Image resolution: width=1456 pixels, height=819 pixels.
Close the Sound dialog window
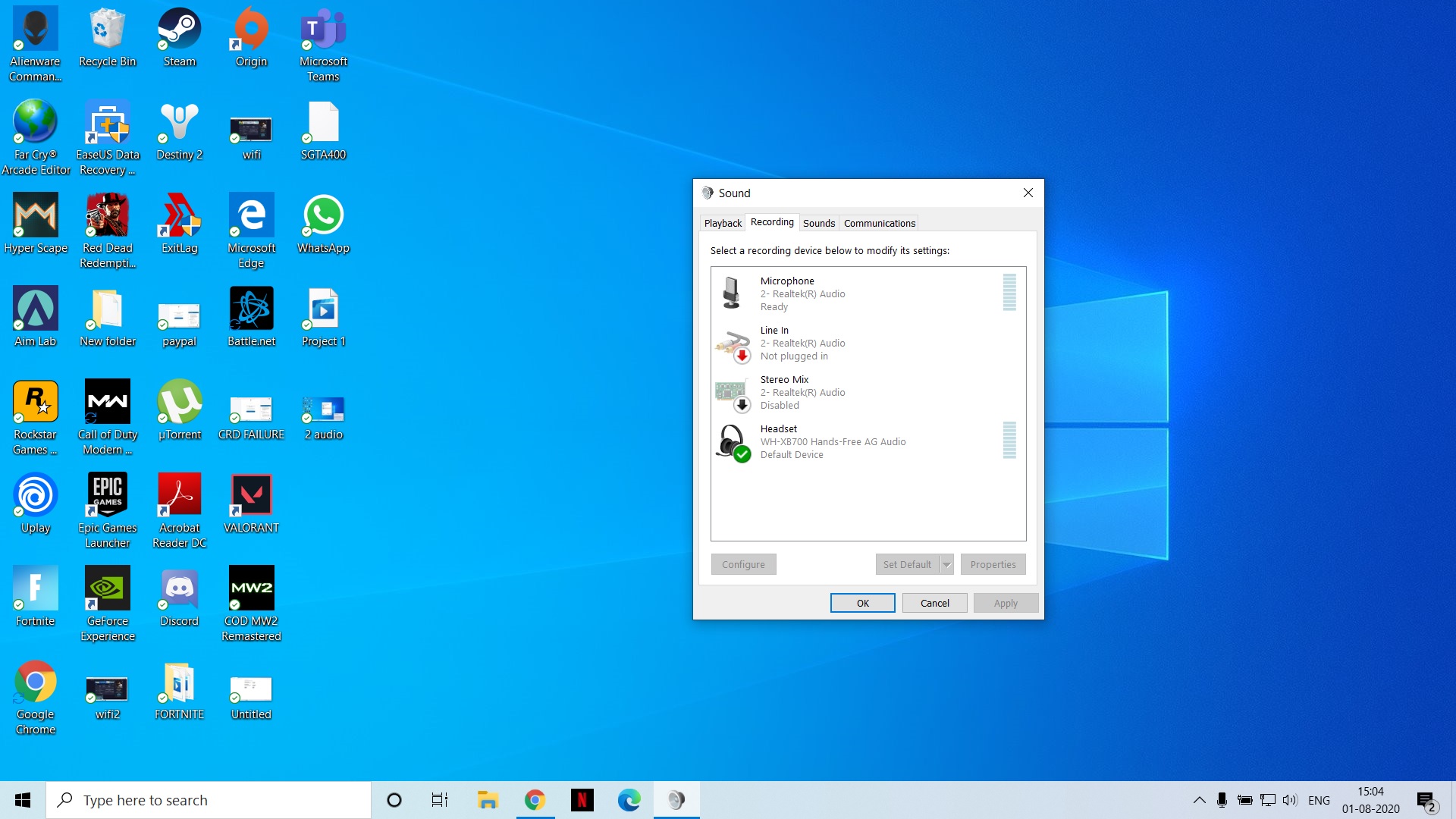click(x=1028, y=193)
